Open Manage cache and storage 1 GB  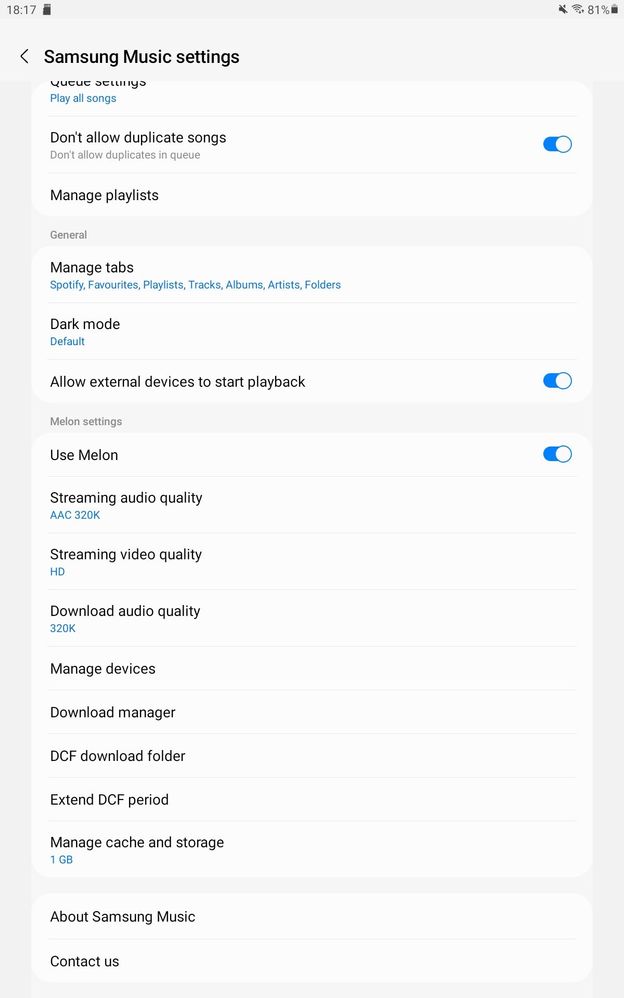pyautogui.click(x=312, y=850)
